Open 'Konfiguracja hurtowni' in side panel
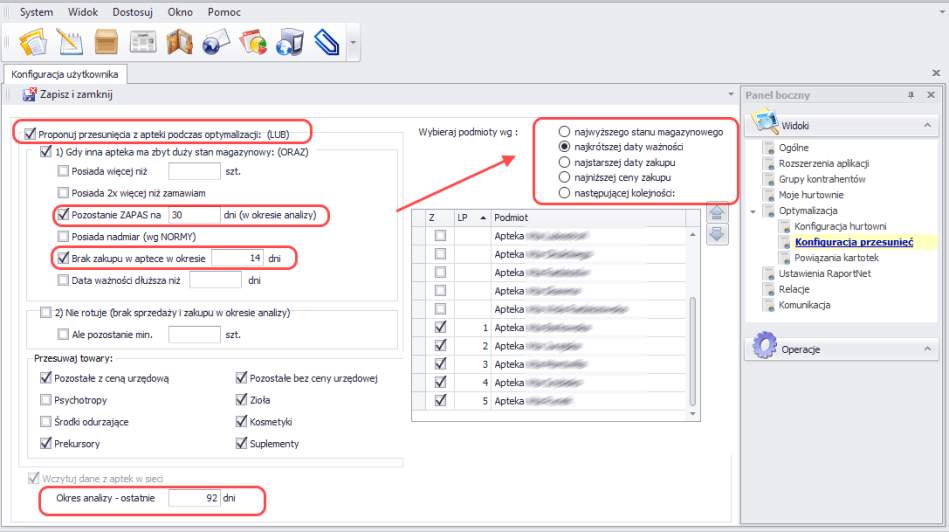 point(835,227)
